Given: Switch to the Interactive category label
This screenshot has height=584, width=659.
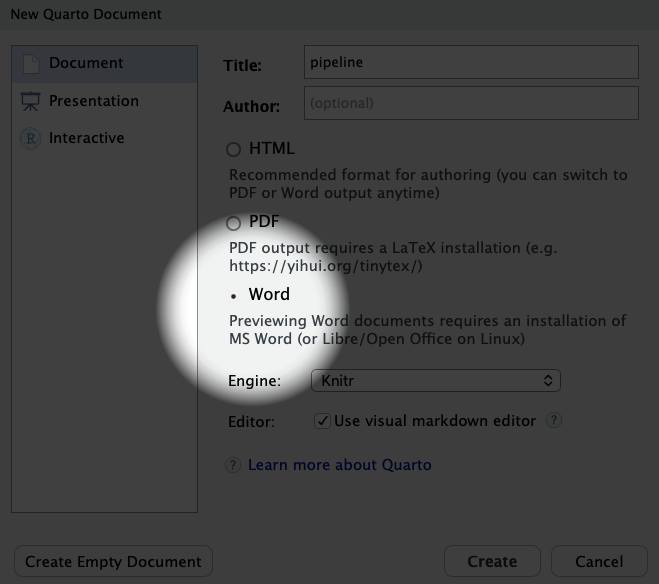Looking at the screenshot, I should coord(87,139).
